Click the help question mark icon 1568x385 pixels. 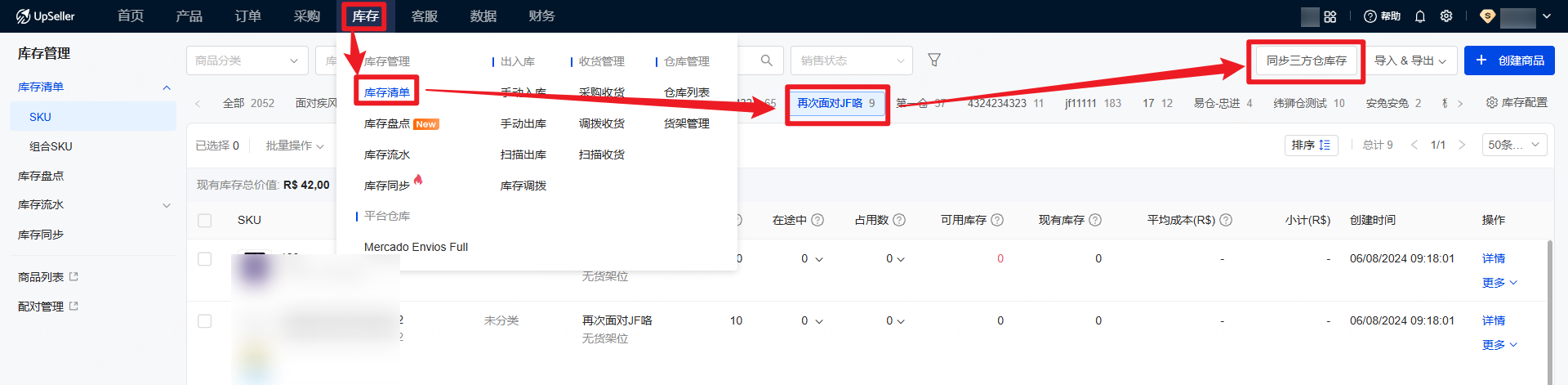coord(1370,16)
